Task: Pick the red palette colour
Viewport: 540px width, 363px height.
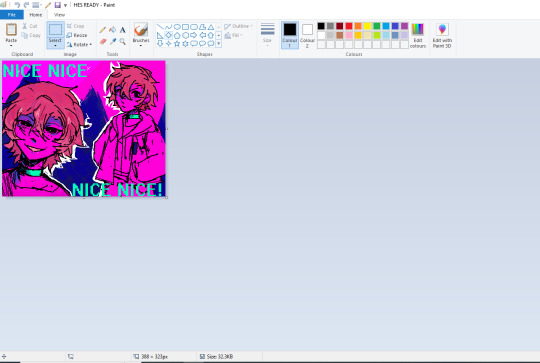Action: (349, 26)
